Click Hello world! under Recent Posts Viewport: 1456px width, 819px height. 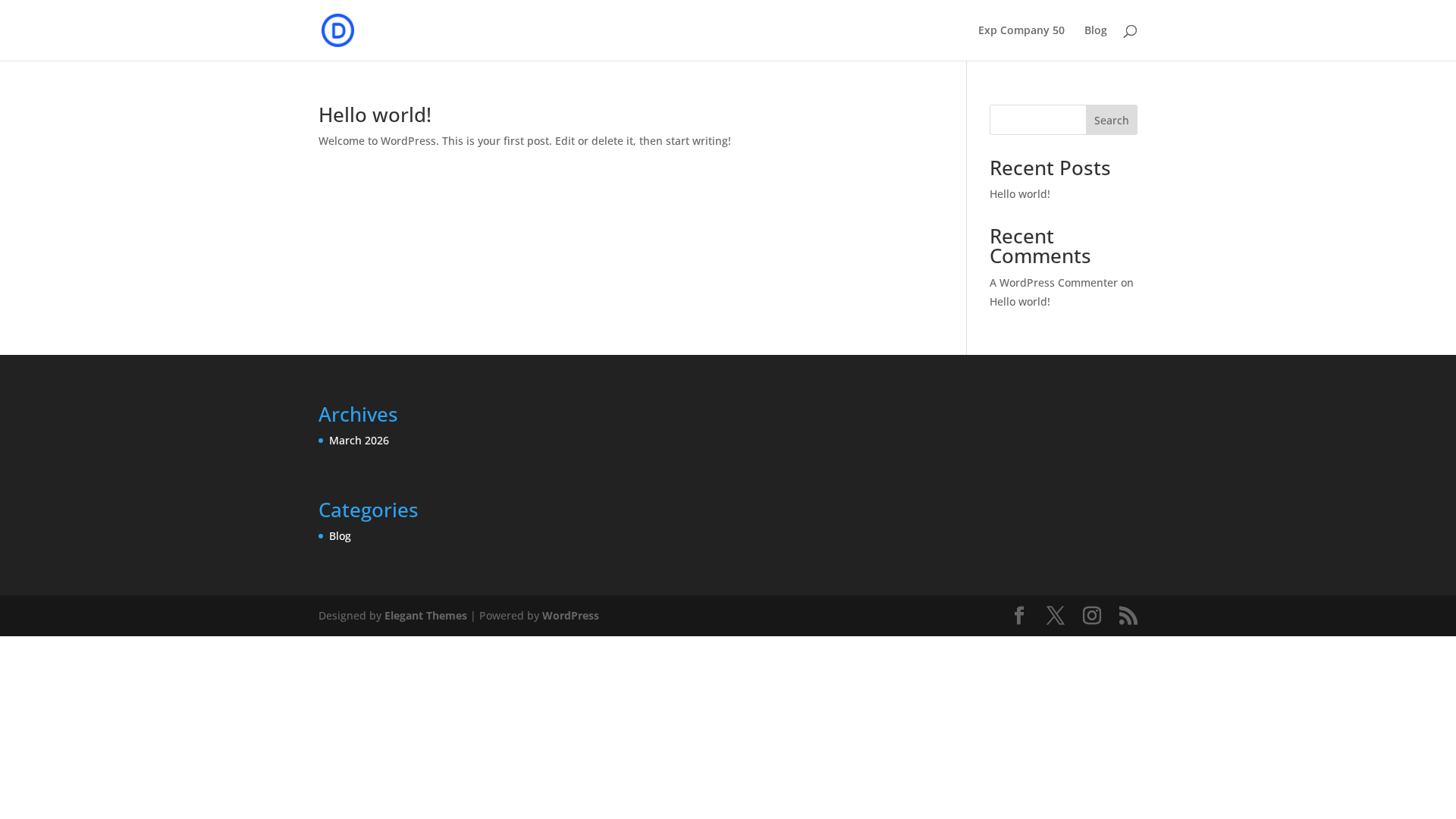1019,194
